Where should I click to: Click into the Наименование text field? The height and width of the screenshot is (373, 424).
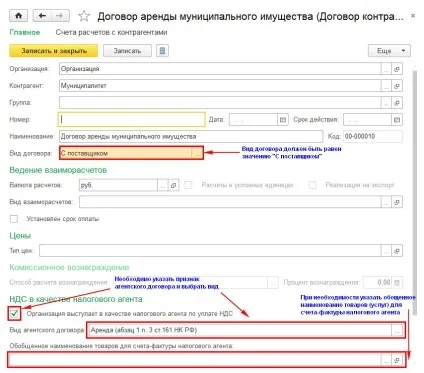click(191, 136)
